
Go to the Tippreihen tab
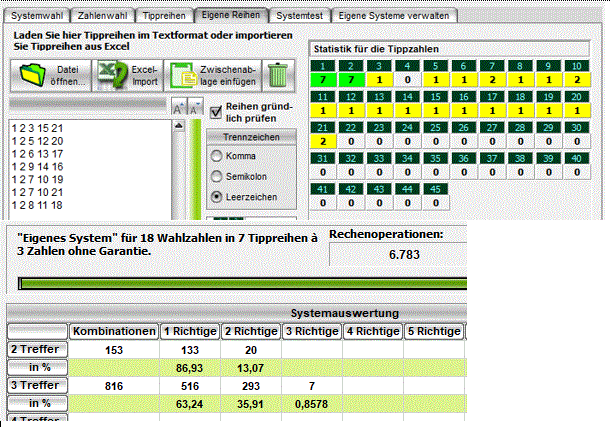[x=164, y=16]
